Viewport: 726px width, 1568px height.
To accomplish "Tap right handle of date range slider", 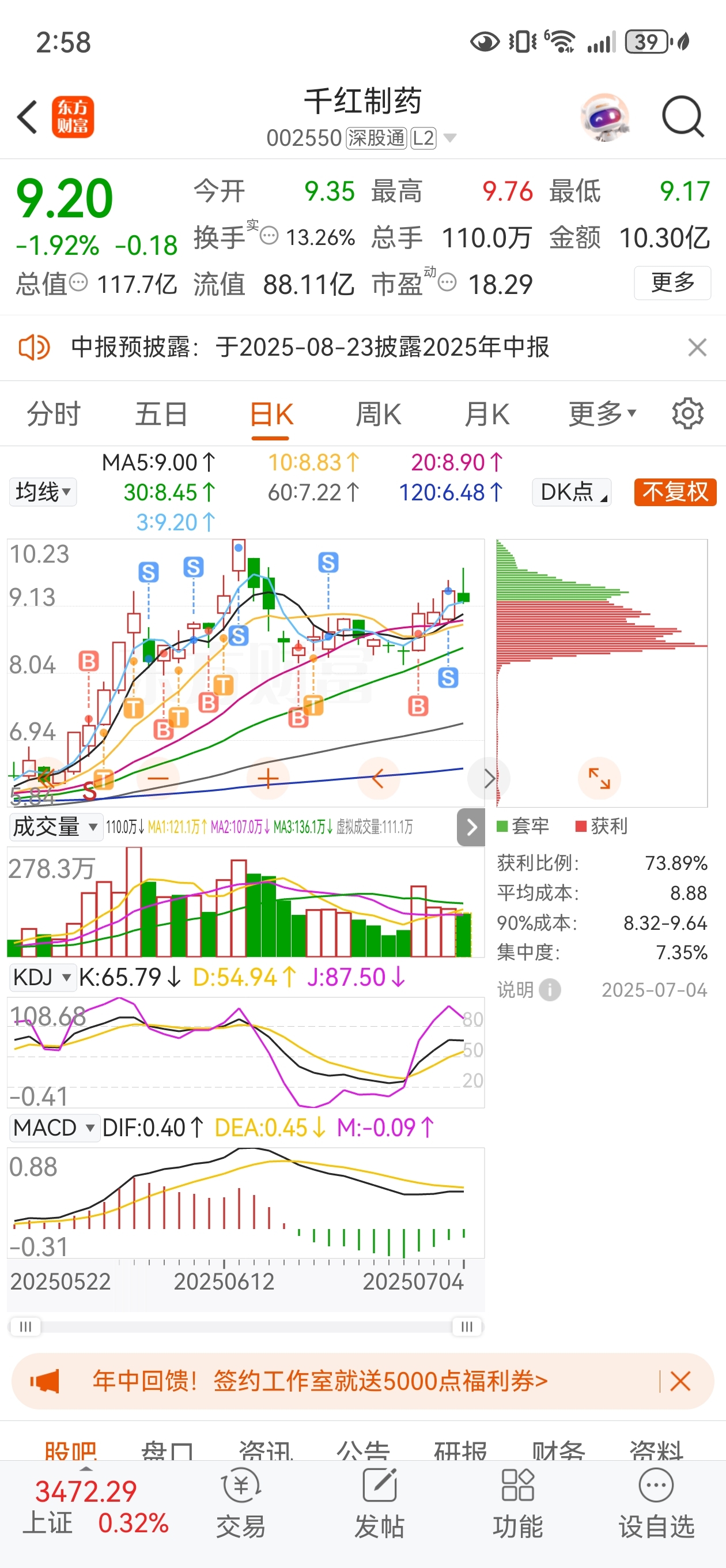I will pyautogui.click(x=467, y=1326).
